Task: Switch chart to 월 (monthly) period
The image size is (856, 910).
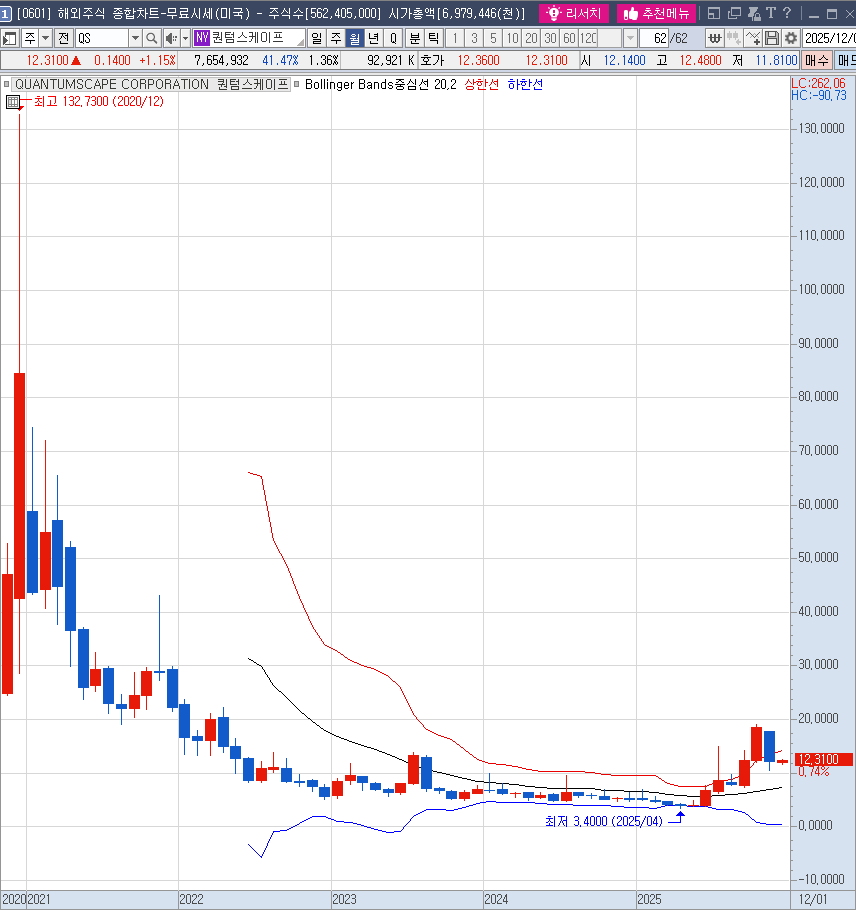Action: [x=354, y=38]
